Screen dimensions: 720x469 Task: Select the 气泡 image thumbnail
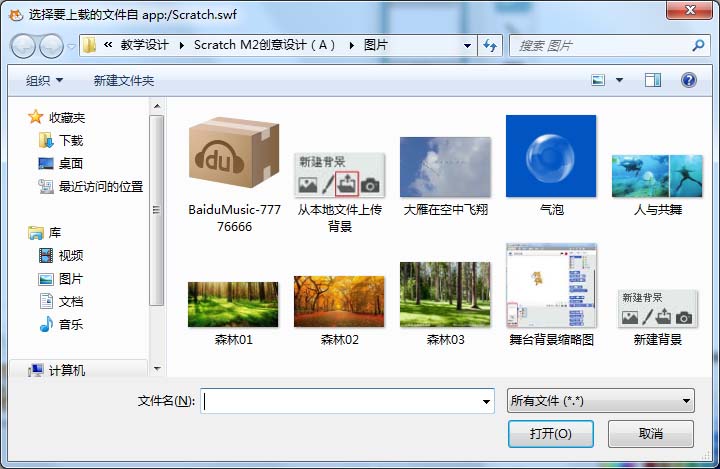551,158
